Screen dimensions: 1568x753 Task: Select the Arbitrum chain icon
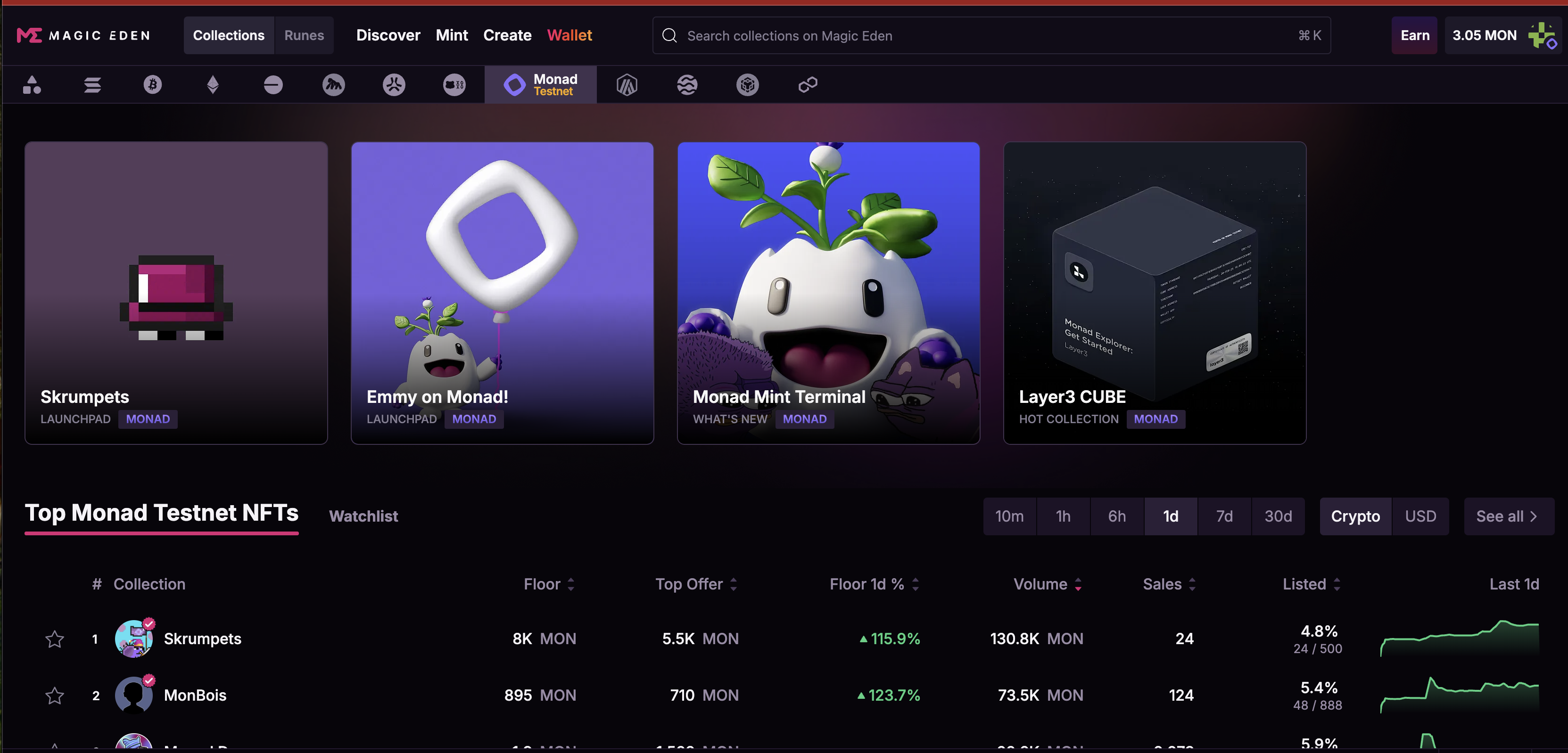click(x=627, y=84)
